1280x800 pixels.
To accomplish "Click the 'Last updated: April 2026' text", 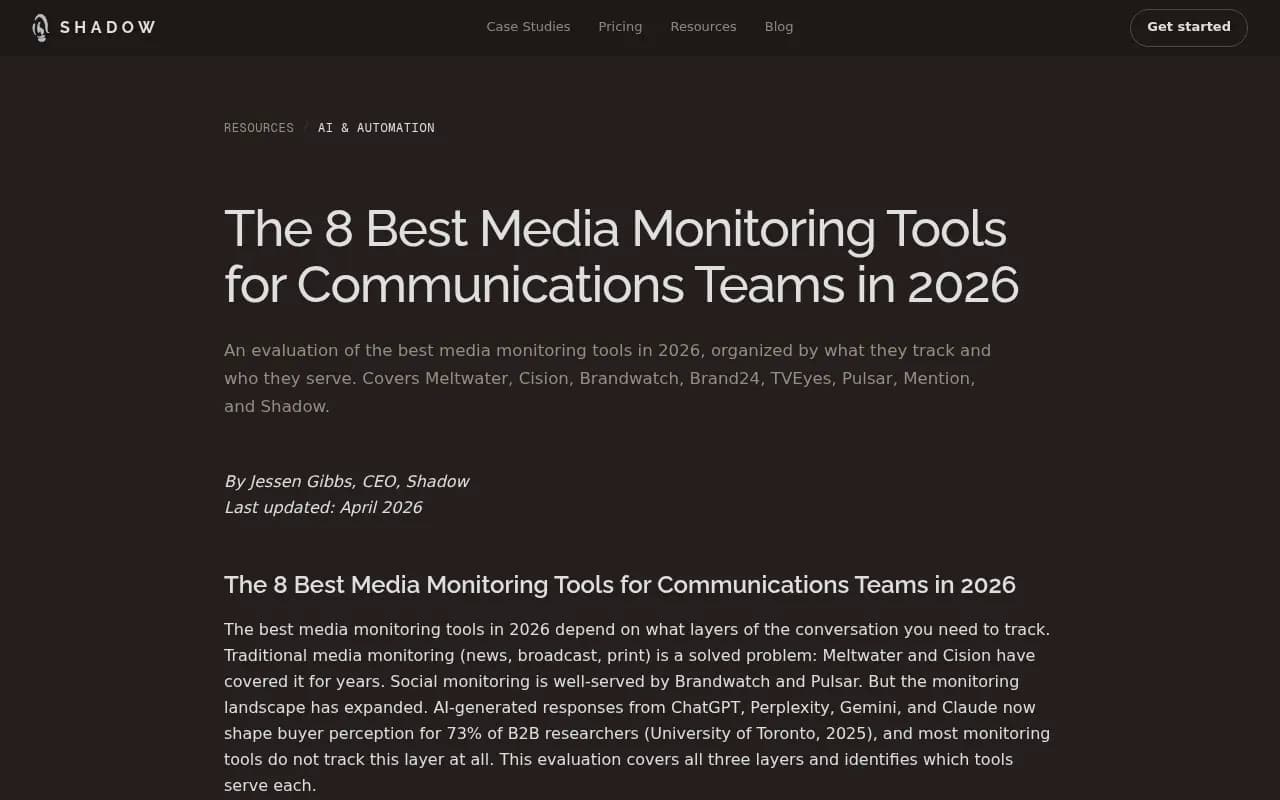I will [323, 507].
